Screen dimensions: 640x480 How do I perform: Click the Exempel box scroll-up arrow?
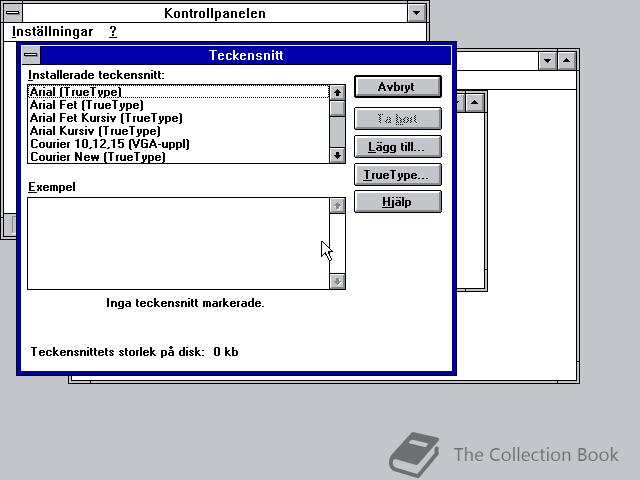coord(337,206)
